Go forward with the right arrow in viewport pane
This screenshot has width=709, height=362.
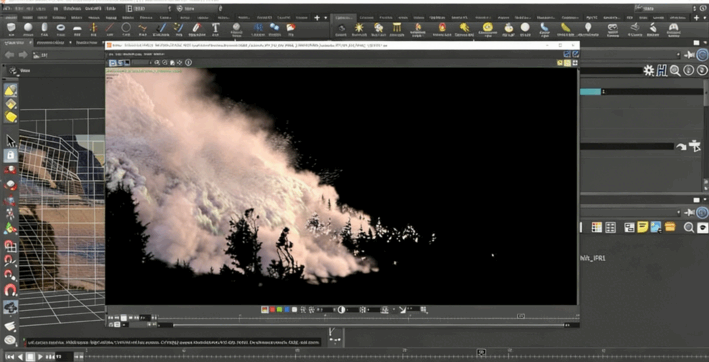[x=24, y=55]
